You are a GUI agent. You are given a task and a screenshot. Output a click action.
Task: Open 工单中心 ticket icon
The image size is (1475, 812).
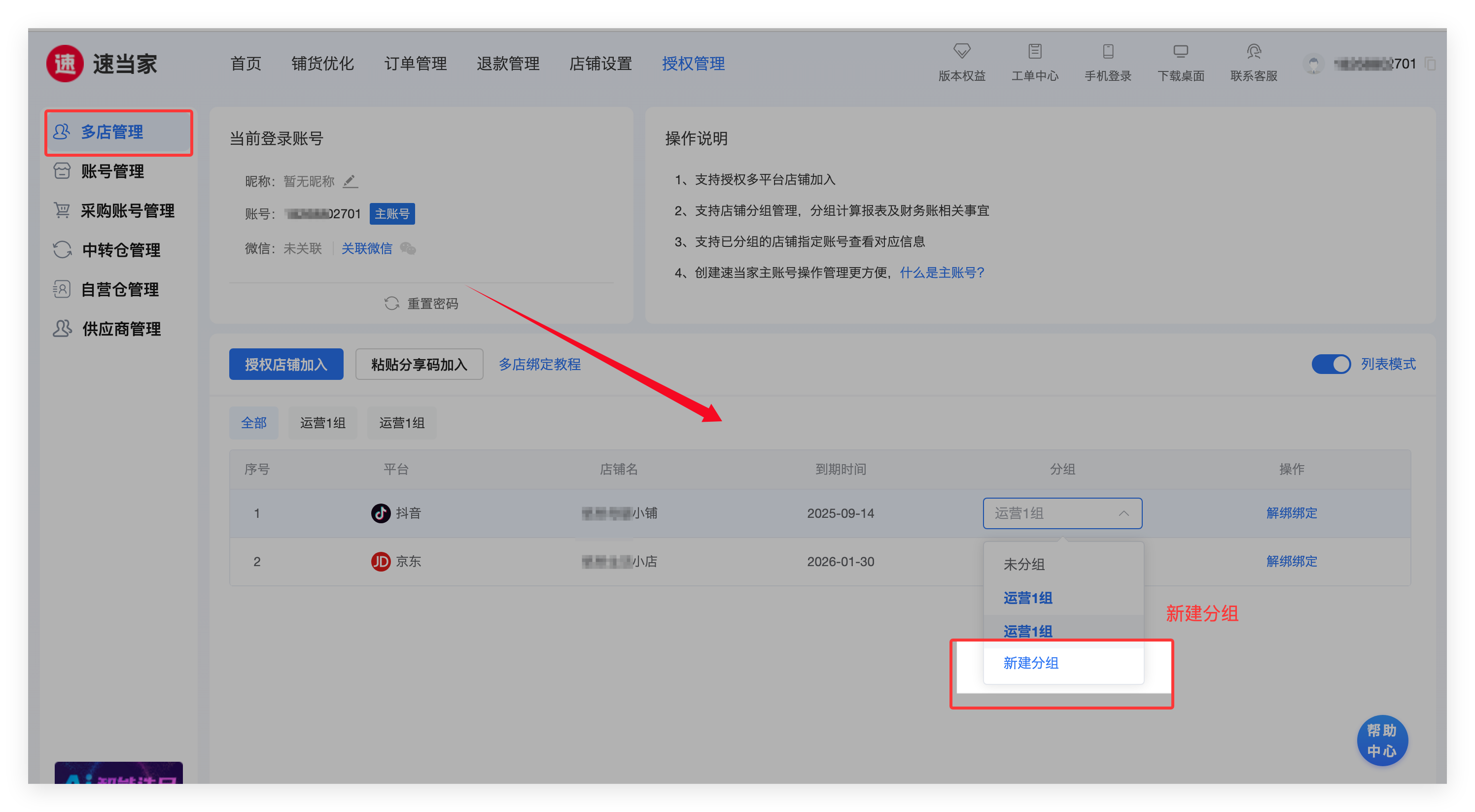[1035, 51]
